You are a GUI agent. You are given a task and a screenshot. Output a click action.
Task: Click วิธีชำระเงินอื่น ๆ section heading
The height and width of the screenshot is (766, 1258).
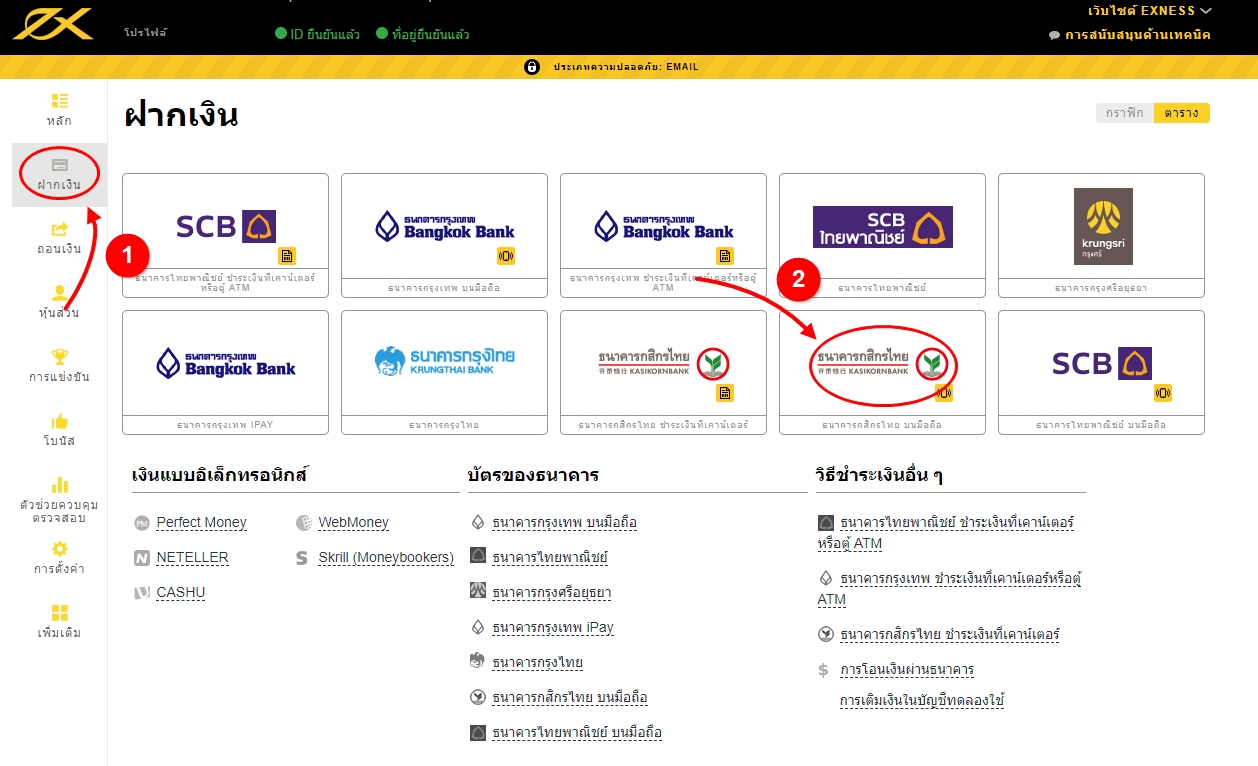click(880, 475)
